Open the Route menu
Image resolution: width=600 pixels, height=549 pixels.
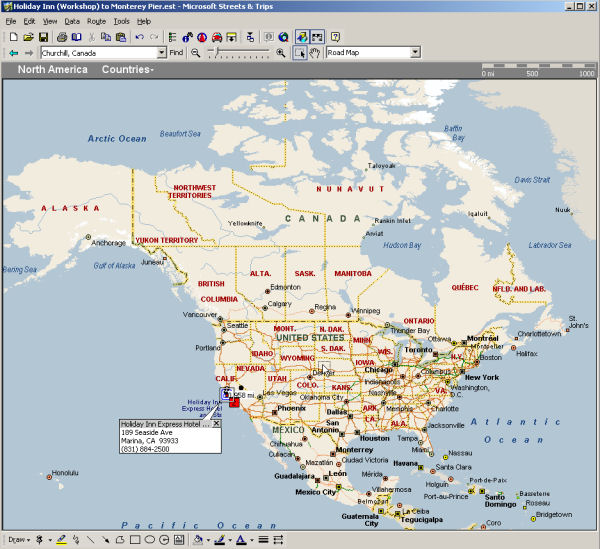pos(96,21)
